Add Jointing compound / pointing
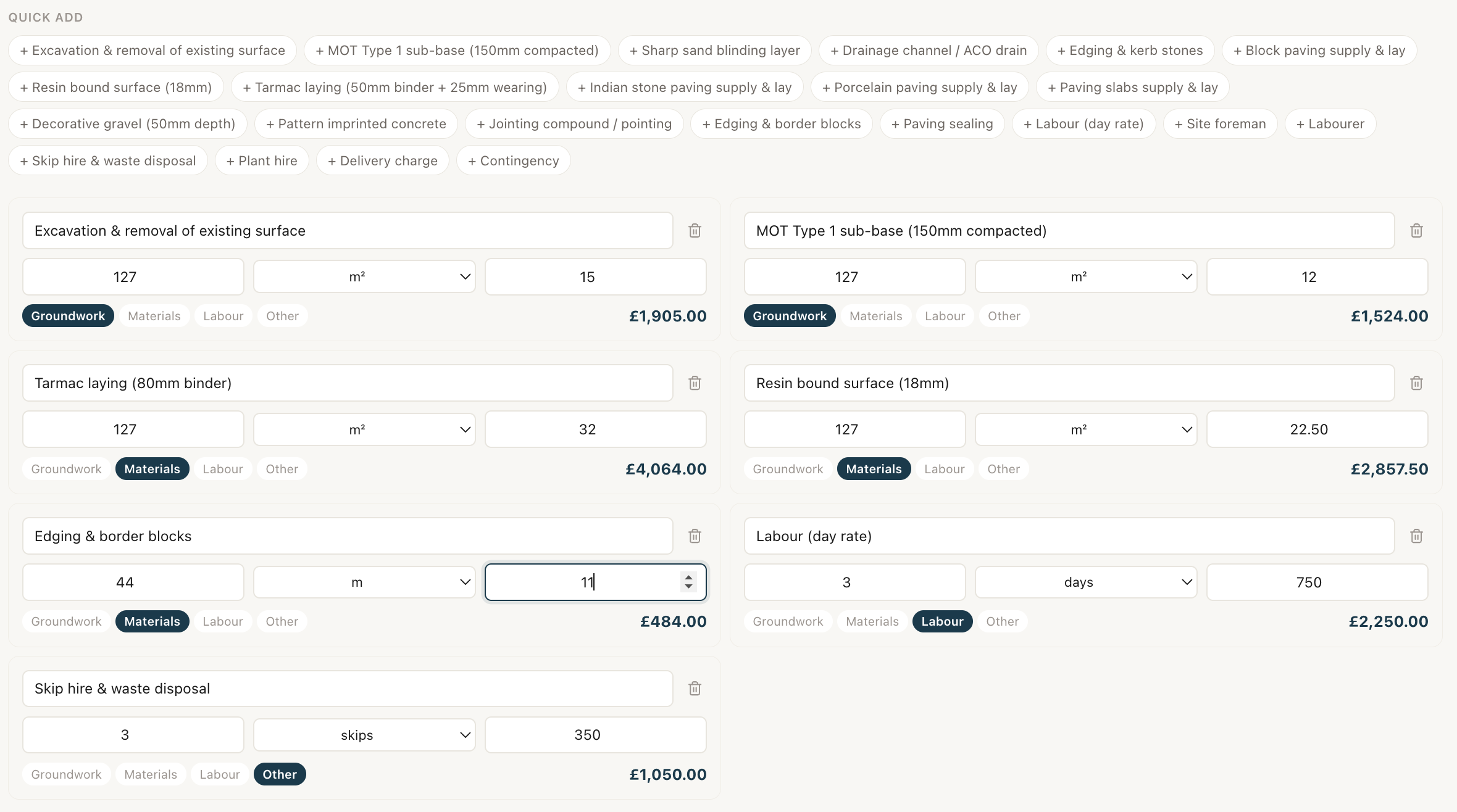1457x812 pixels. [x=574, y=124]
